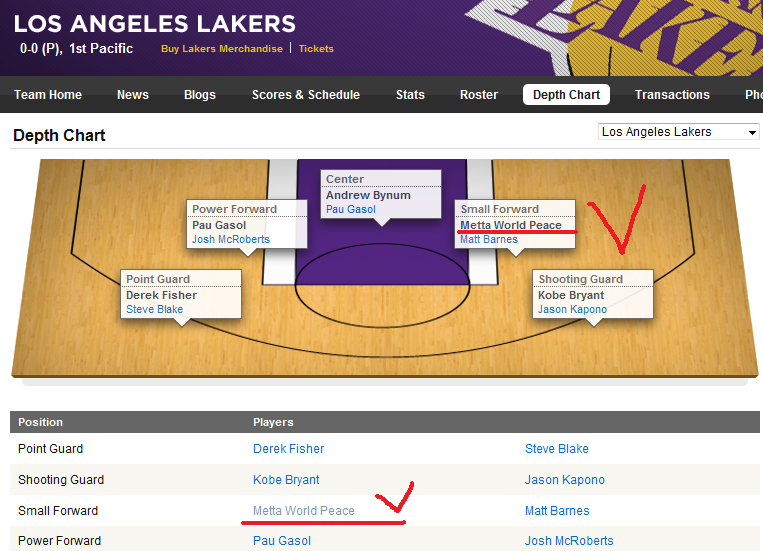The height and width of the screenshot is (551, 763).
Task: Click the Small Forward label on the court
Action: pyautogui.click(x=500, y=209)
